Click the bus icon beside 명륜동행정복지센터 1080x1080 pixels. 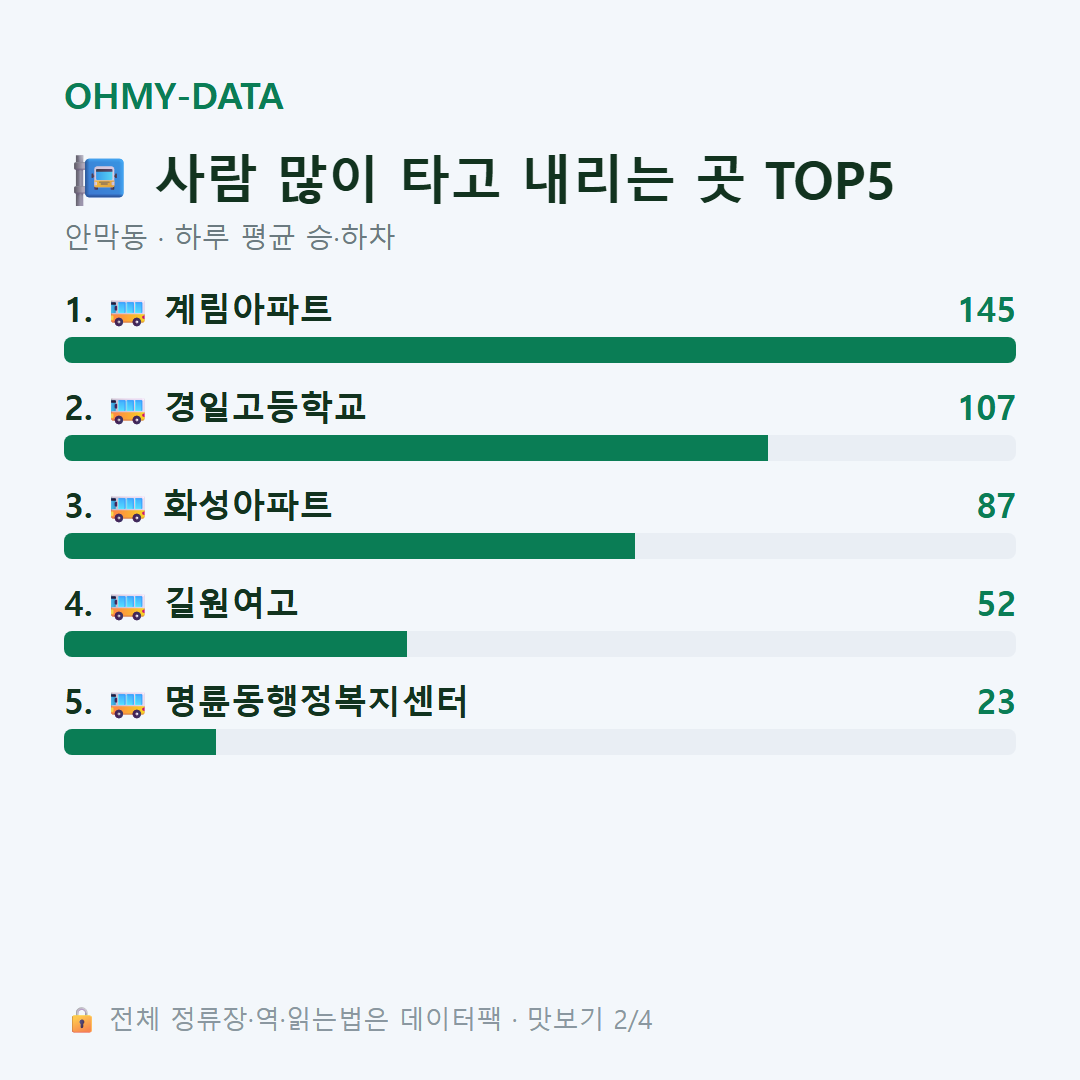pyautogui.click(x=128, y=703)
